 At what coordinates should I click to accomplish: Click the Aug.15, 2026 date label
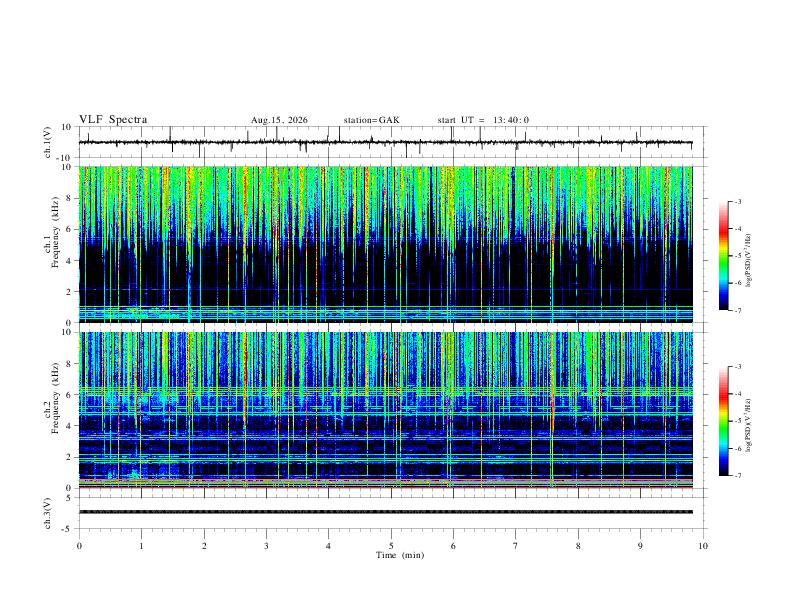(x=279, y=120)
